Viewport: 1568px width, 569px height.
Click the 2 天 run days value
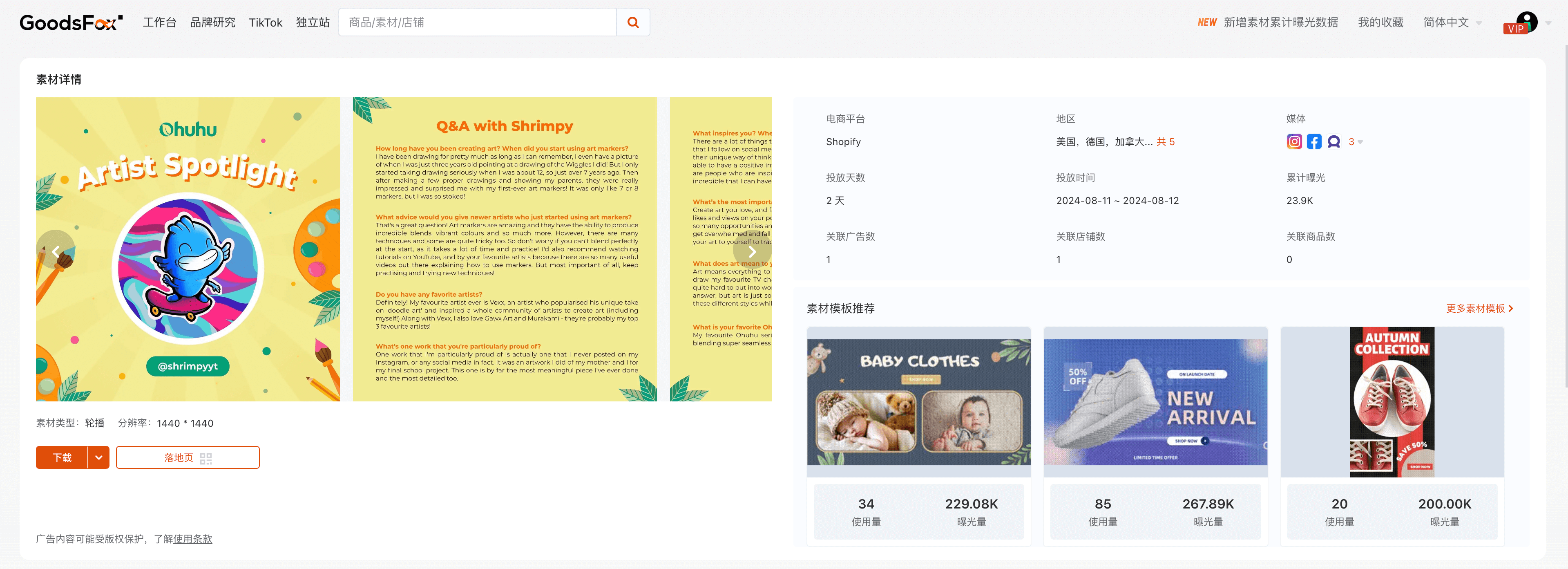[x=835, y=200]
